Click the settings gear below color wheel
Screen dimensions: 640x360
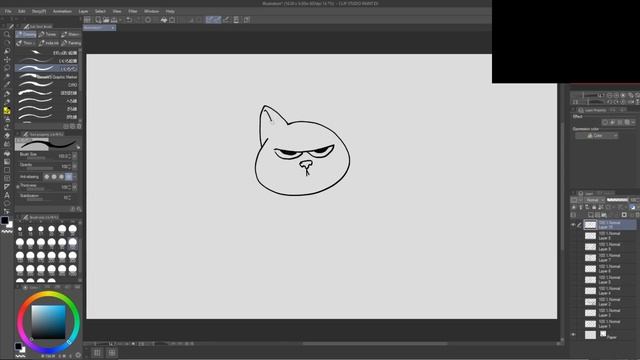click(x=78, y=356)
